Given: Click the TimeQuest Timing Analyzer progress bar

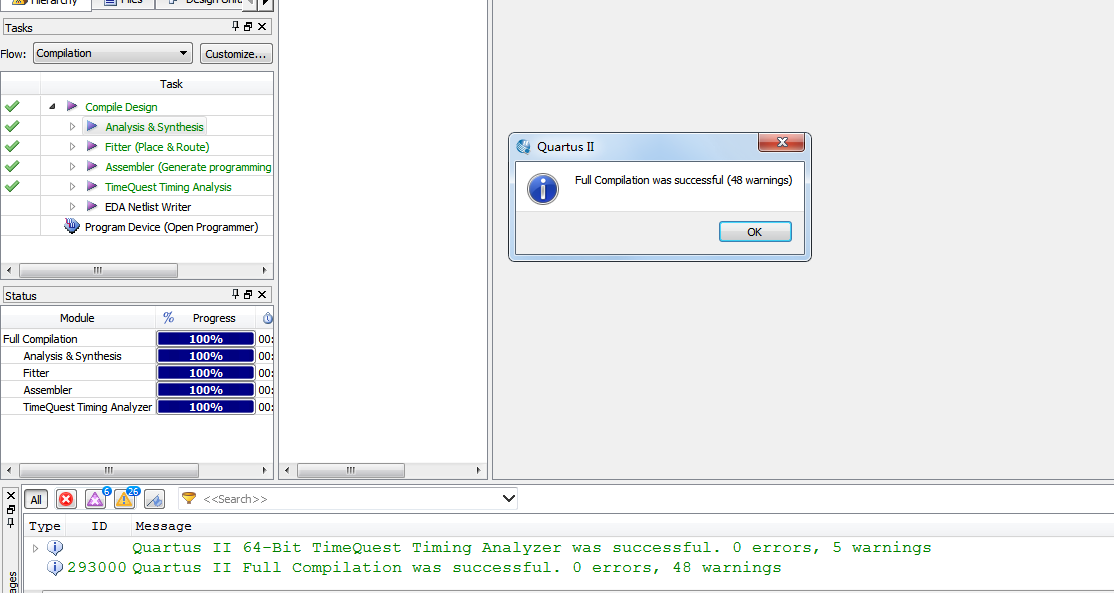Looking at the screenshot, I should tap(206, 407).
